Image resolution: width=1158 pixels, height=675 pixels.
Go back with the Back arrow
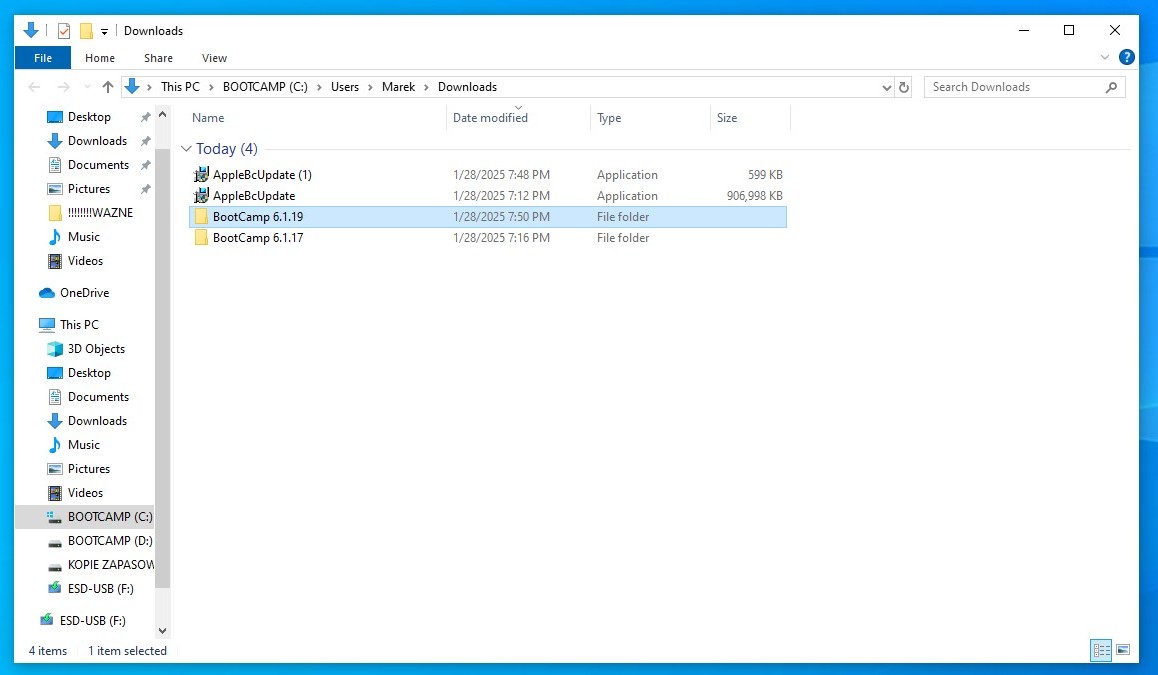point(34,87)
